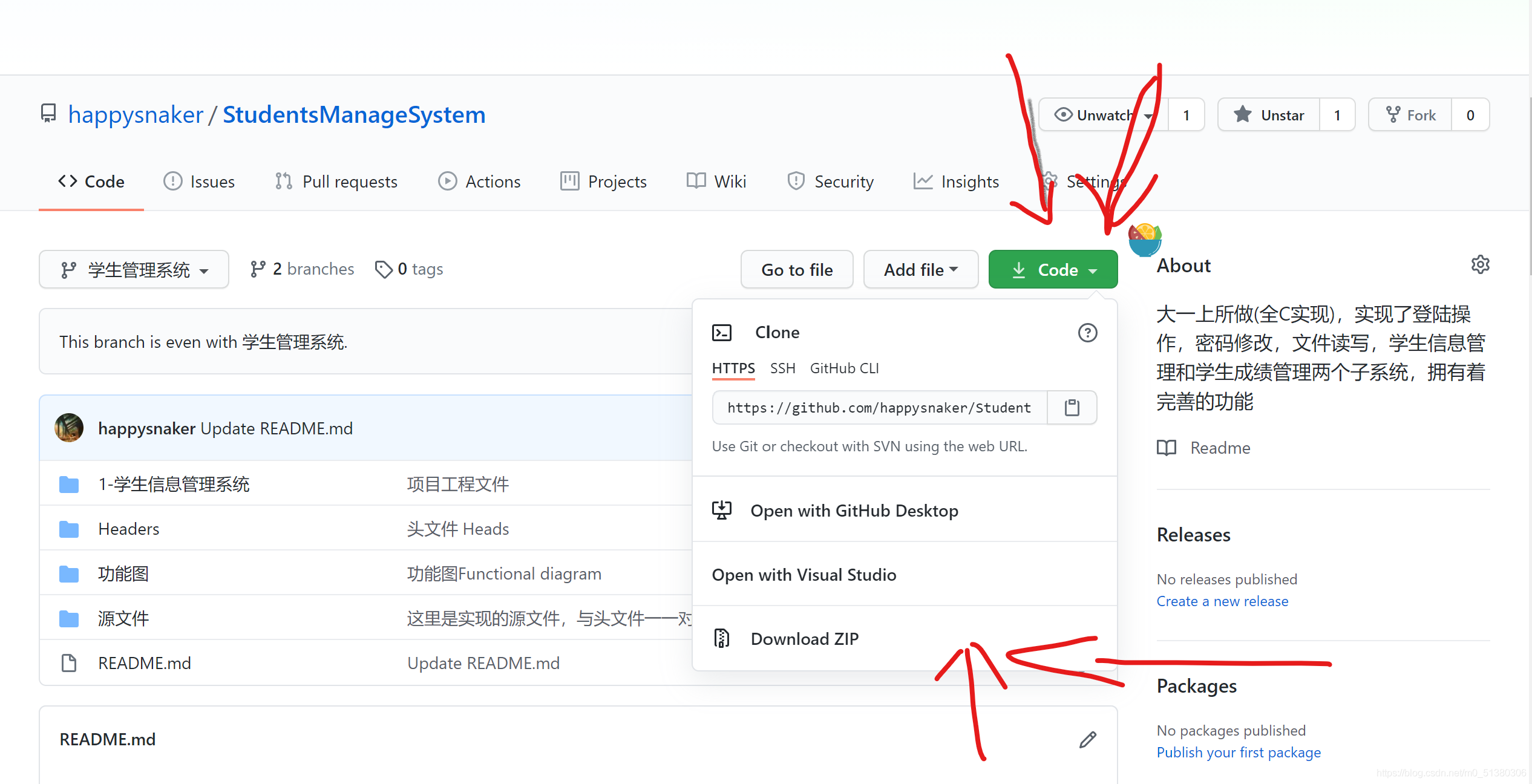Expand the 学生管理系统 branch dropdown

134,270
